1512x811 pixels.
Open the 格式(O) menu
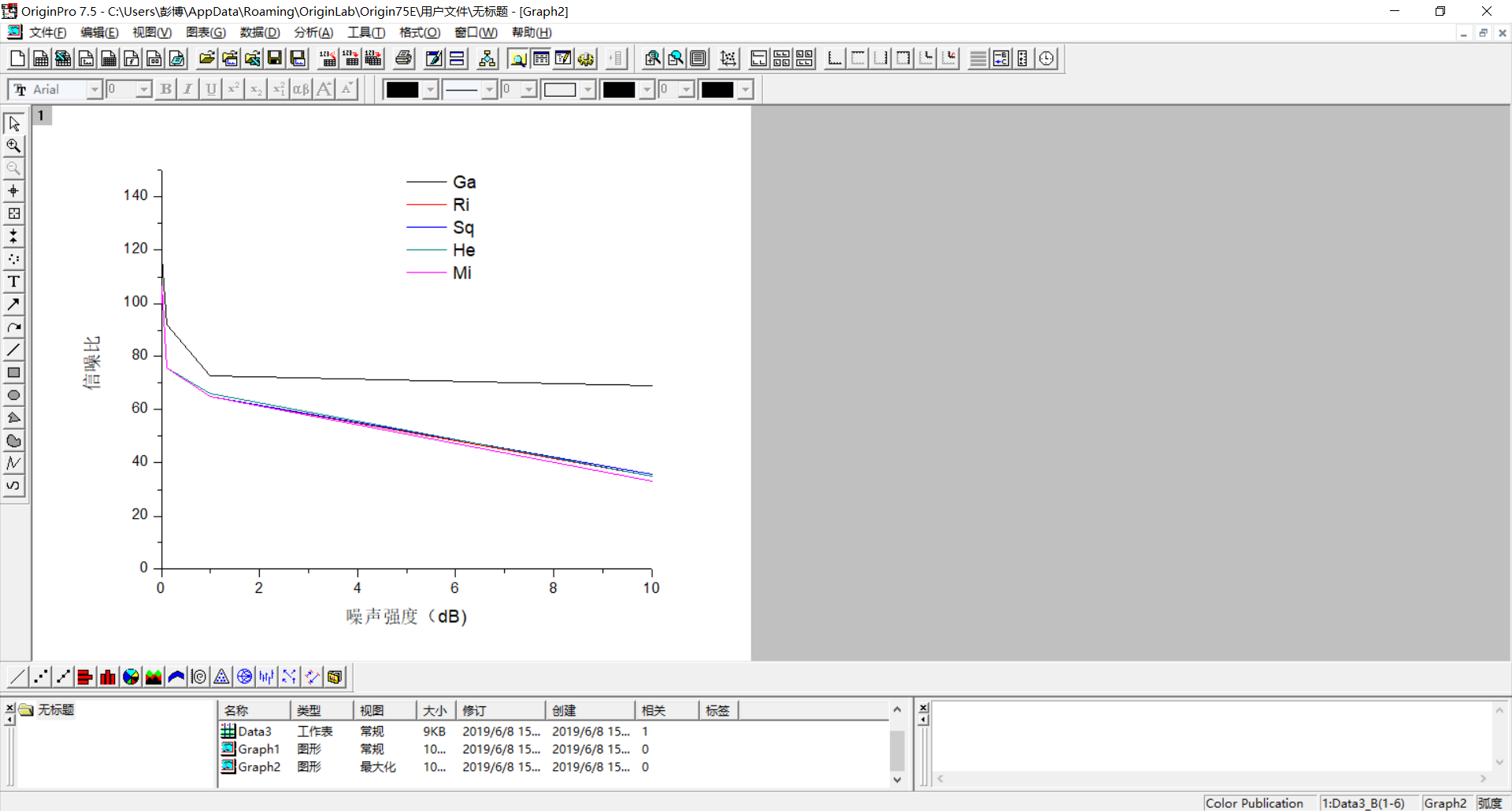(x=419, y=32)
